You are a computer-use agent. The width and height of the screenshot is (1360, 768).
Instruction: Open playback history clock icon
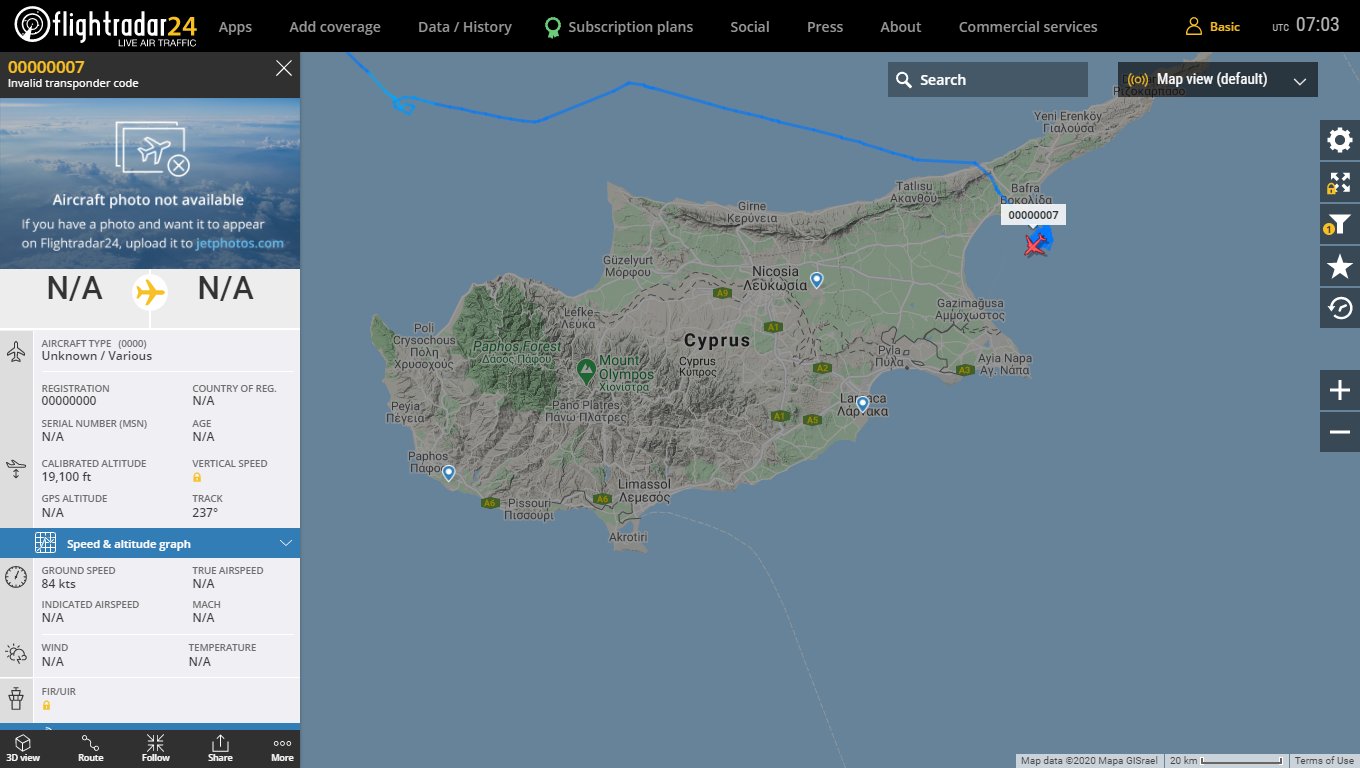click(x=1339, y=309)
